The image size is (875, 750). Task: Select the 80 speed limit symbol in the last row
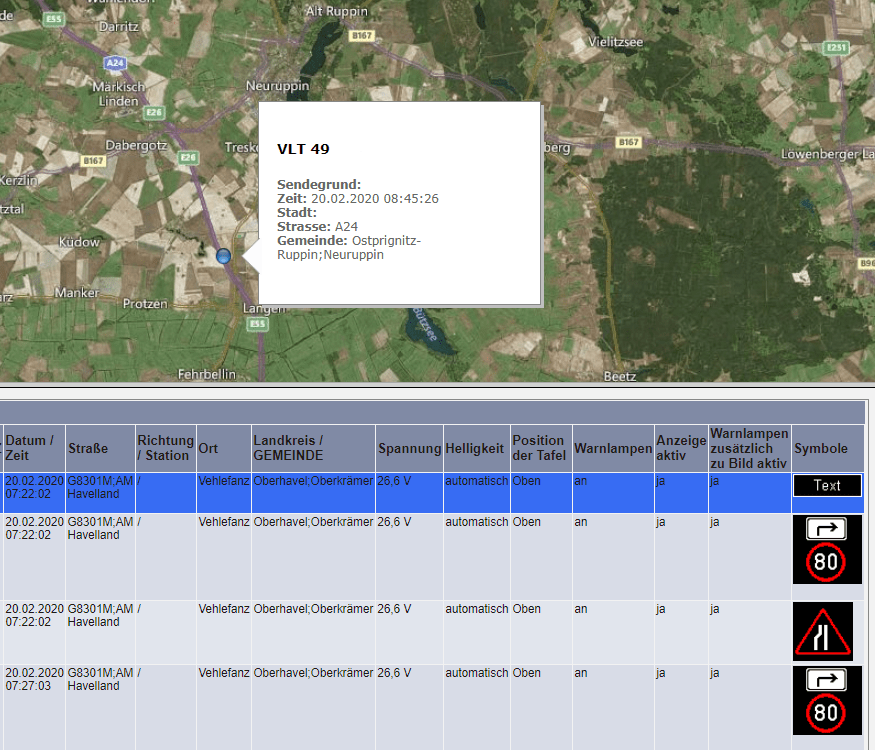coord(826,714)
